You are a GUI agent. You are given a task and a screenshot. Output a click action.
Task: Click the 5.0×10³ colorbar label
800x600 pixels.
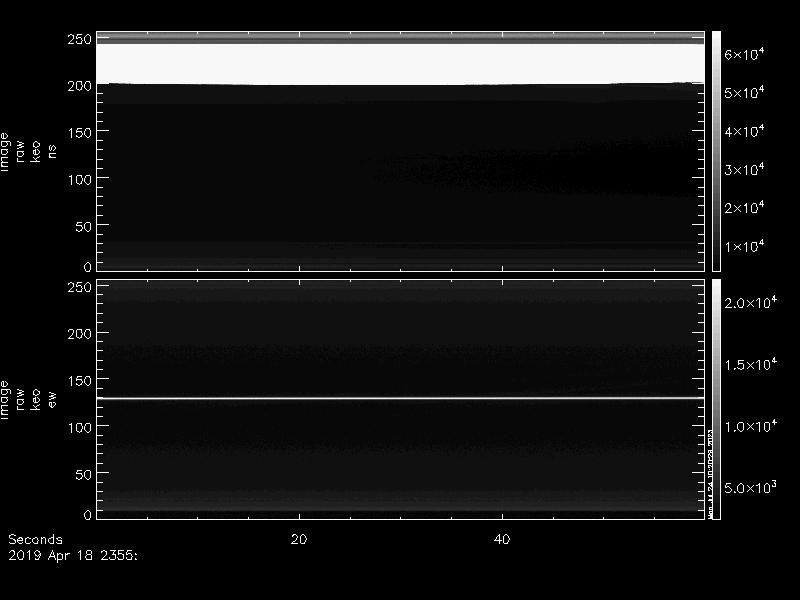pyautogui.click(x=751, y=488)
